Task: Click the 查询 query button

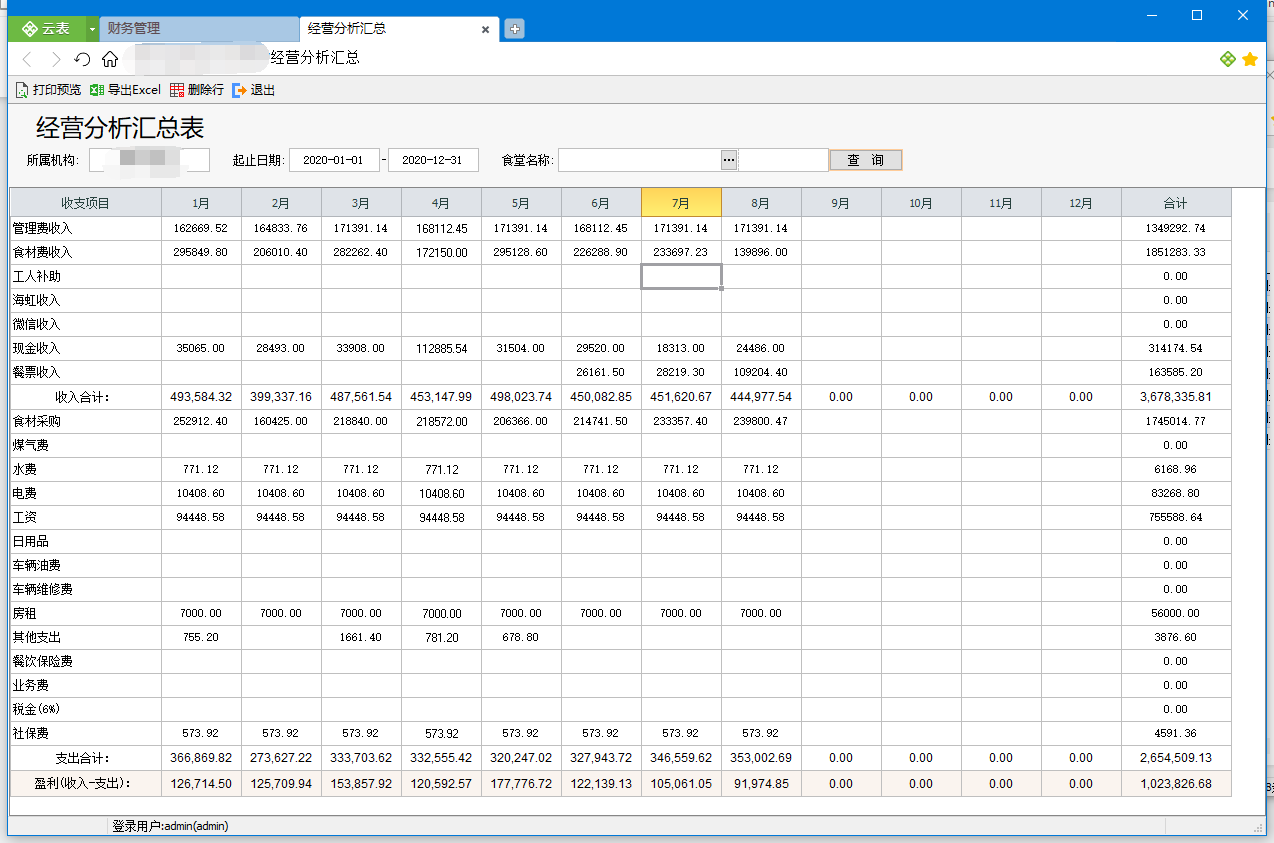Action: click(866, 160)
